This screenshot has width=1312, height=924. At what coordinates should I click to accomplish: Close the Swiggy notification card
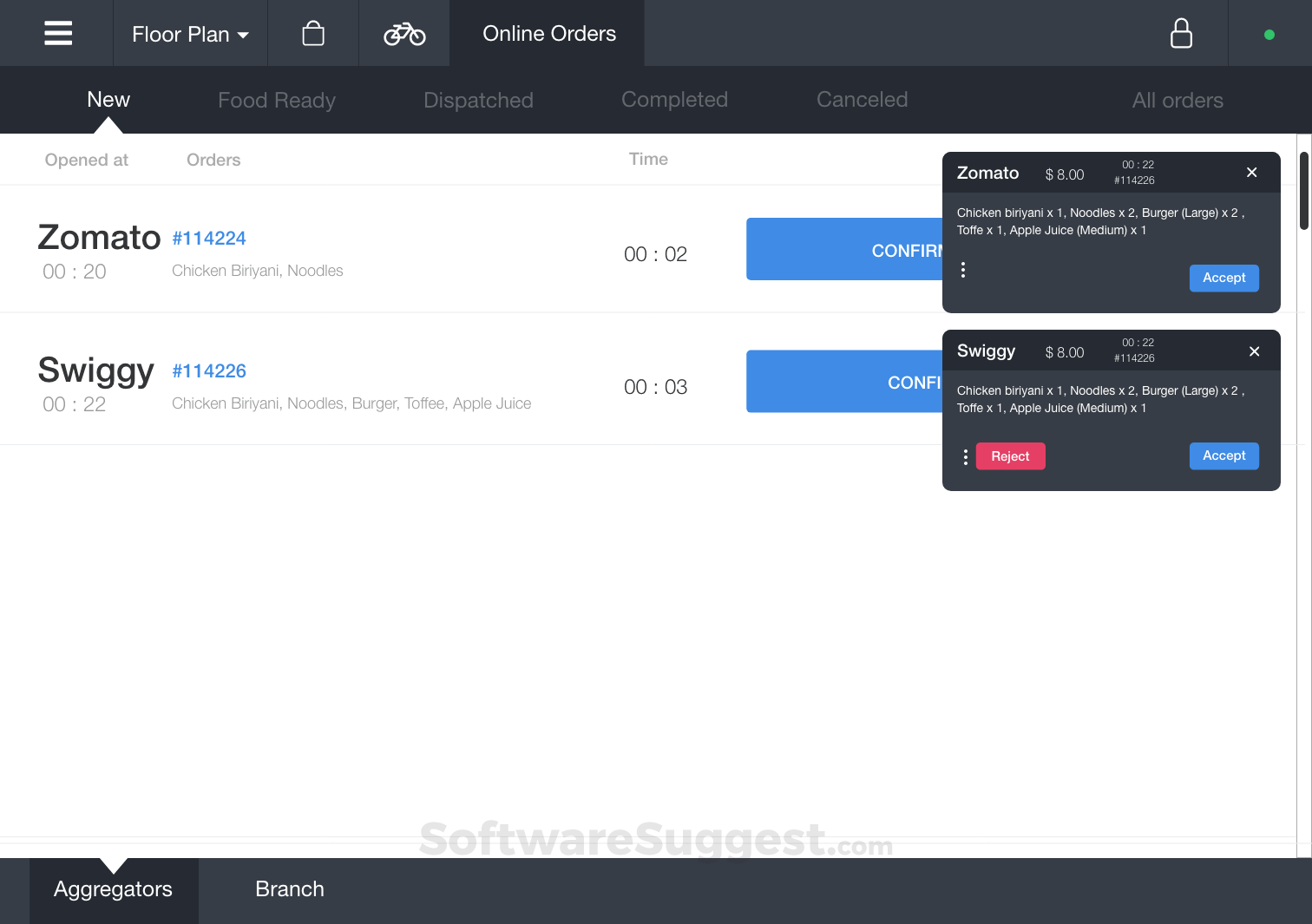tap(1254, 351)
